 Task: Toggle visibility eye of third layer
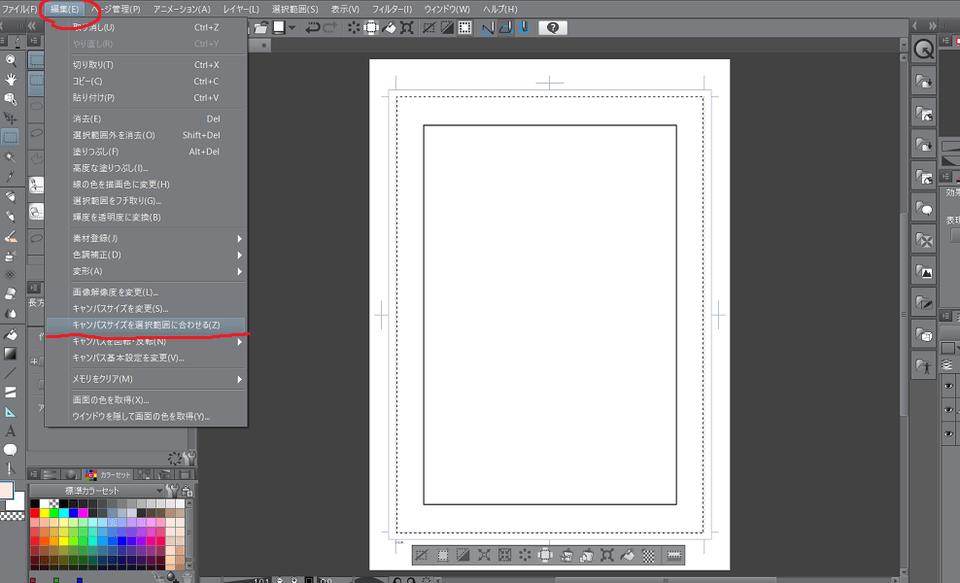point(948,433)
